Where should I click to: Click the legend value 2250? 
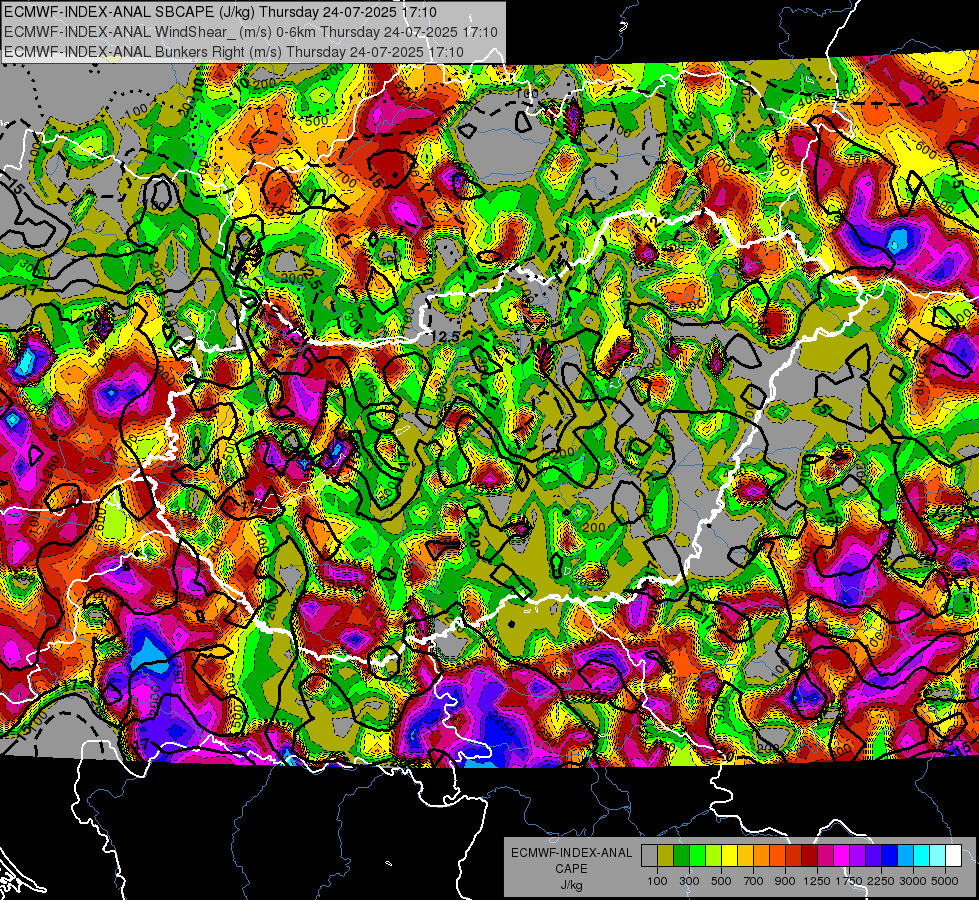click(881, 881)
